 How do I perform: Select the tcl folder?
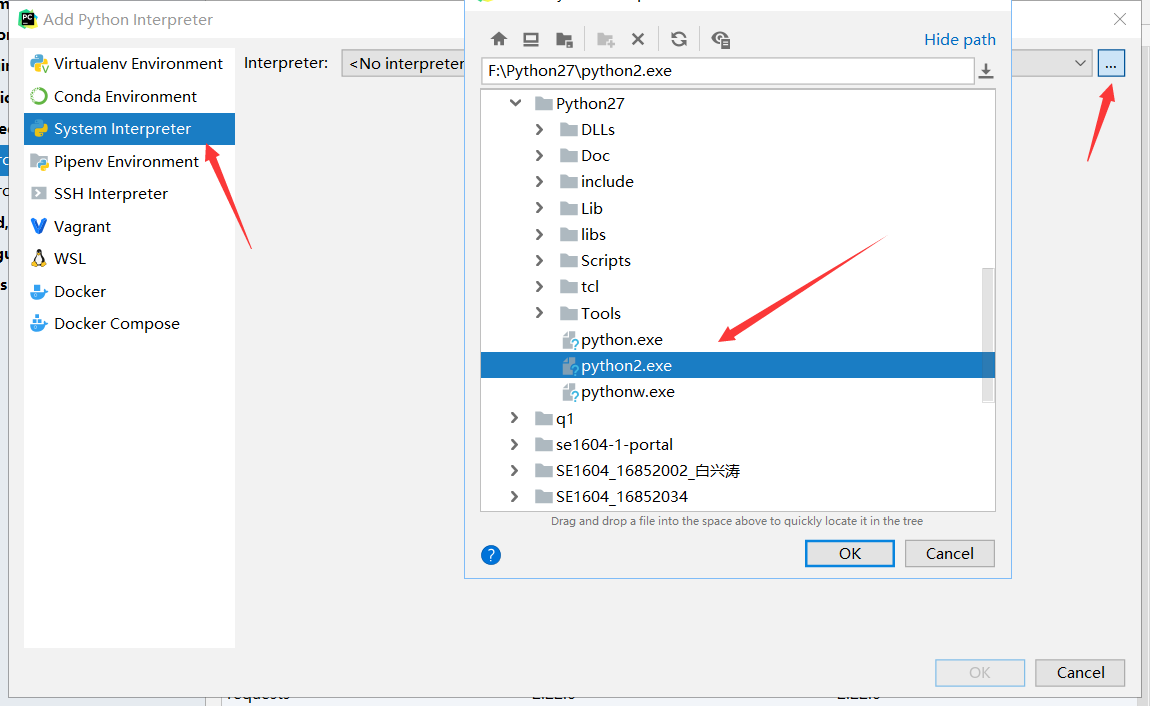(x=579, y=287)
